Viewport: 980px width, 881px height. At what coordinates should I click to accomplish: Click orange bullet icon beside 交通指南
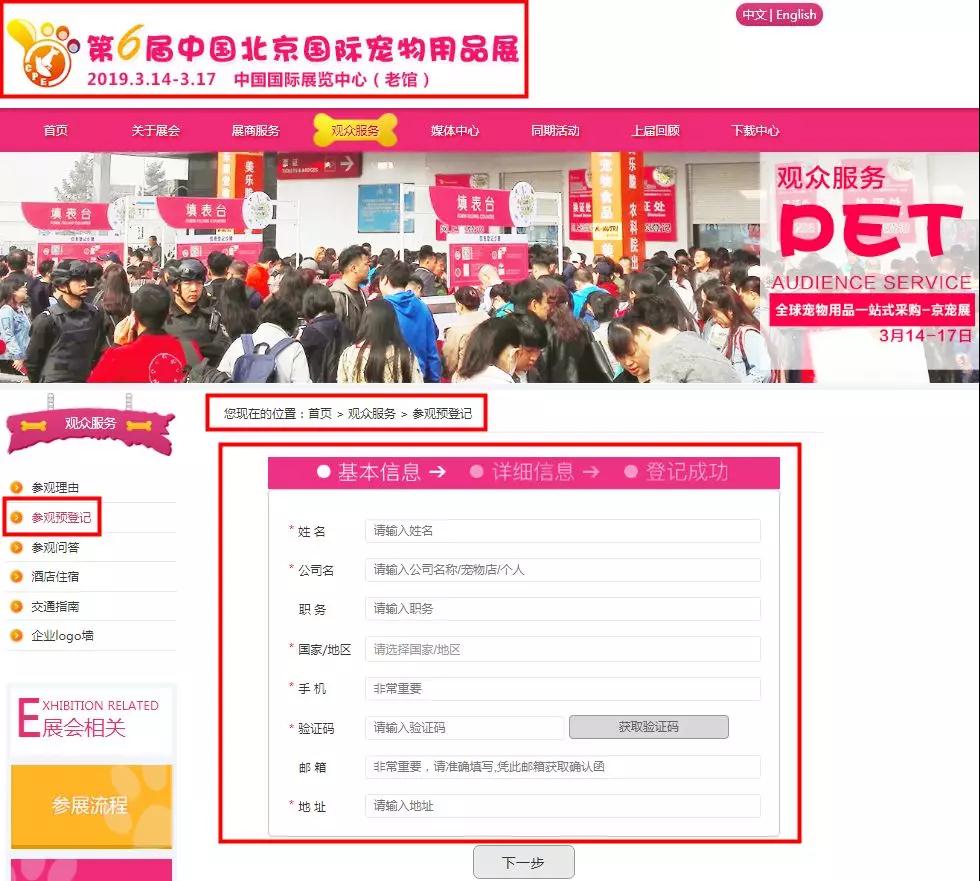click(16, 606)
